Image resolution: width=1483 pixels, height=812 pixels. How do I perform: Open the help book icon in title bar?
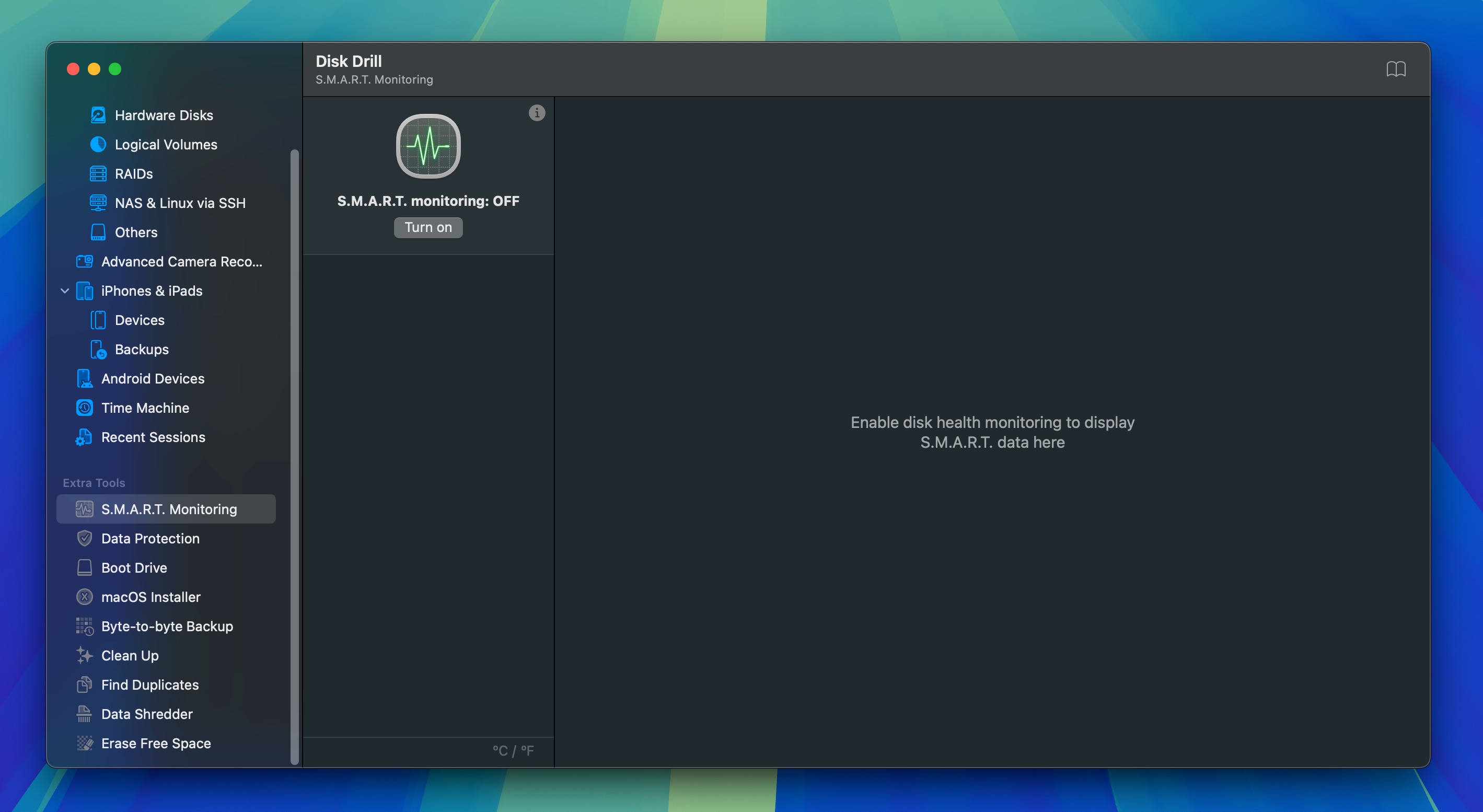pos(1396,69)
